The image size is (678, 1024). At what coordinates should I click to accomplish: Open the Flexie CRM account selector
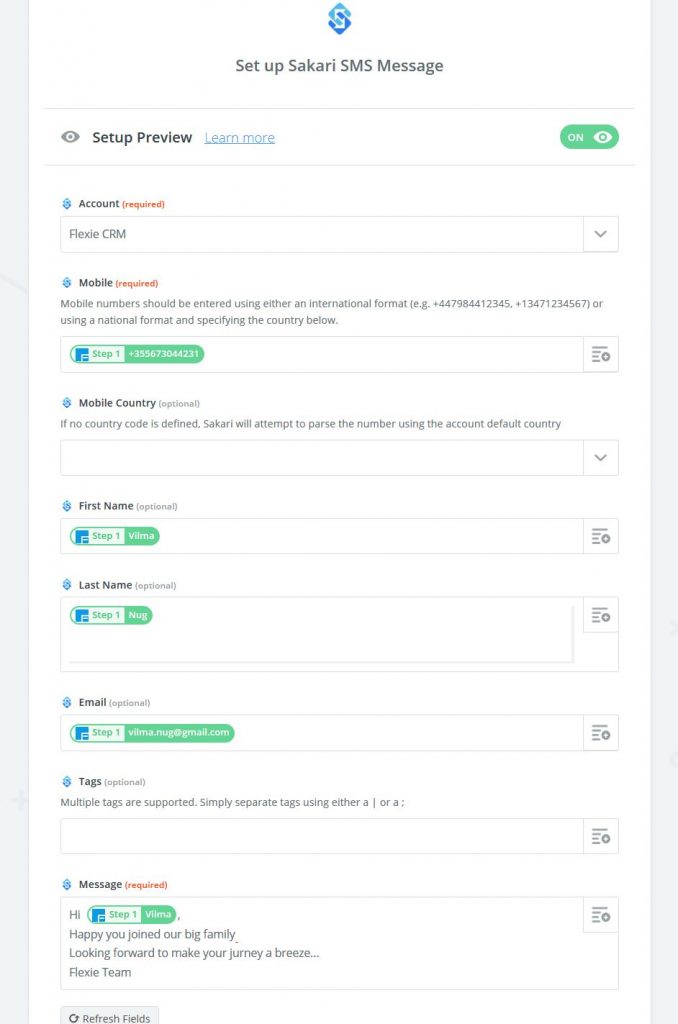pos(321,234)
